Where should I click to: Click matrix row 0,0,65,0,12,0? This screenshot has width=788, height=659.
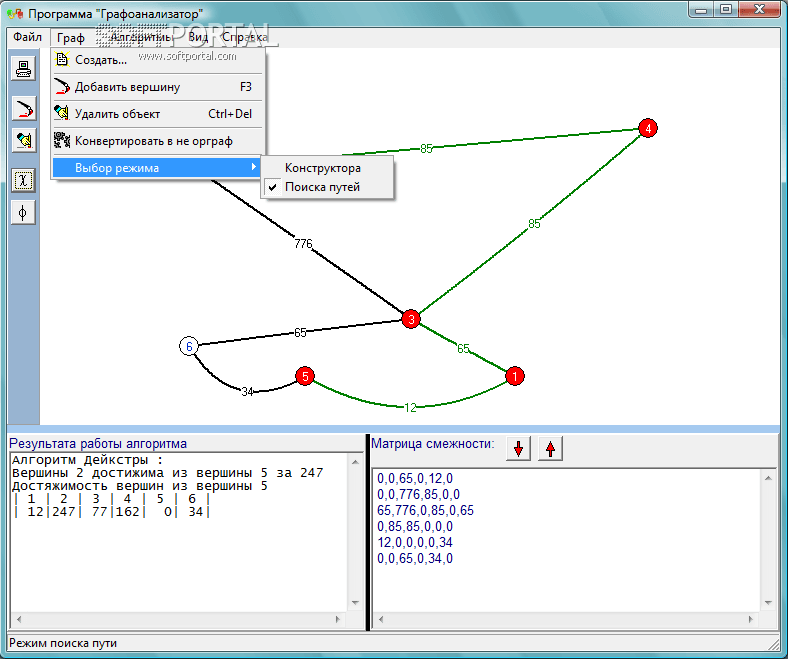(415, 479)
